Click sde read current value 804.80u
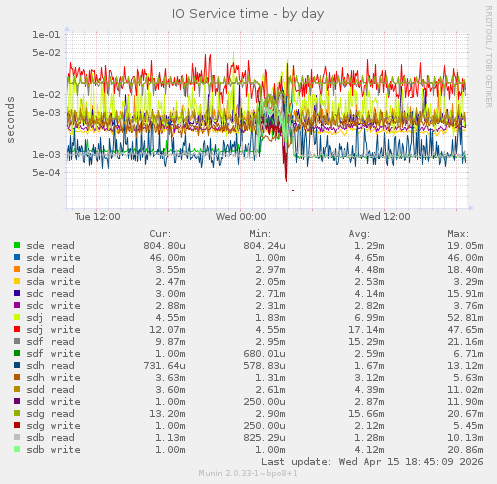497x484 pixels. coord(164,246)
